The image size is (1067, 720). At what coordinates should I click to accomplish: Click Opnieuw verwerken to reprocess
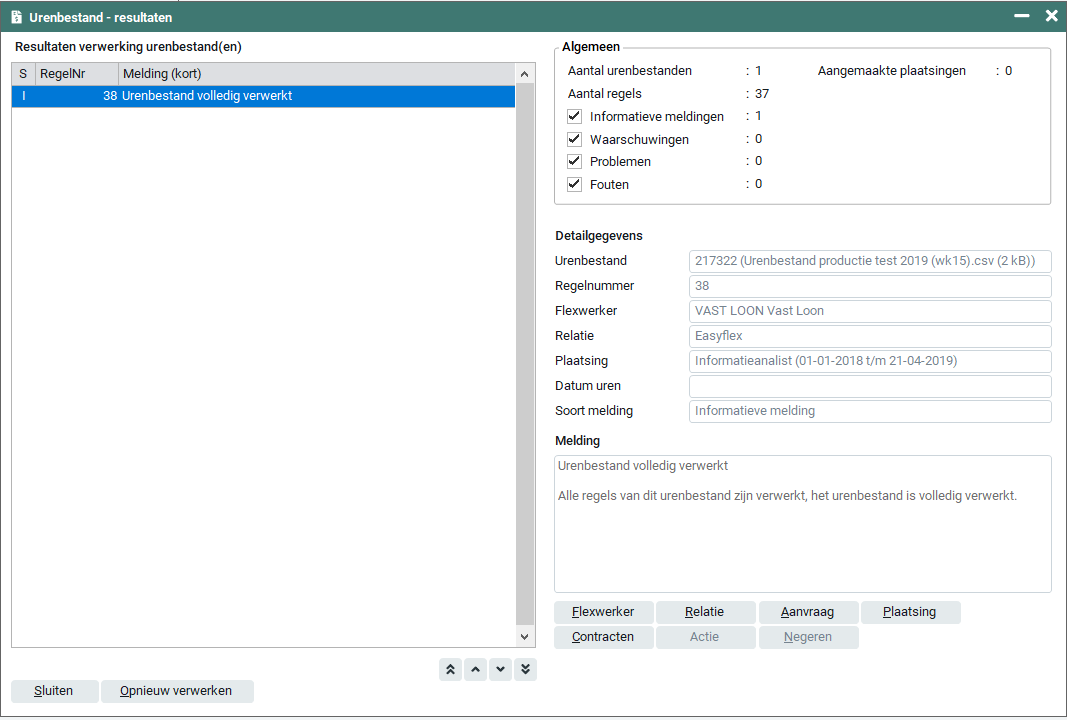click(177, 691)
